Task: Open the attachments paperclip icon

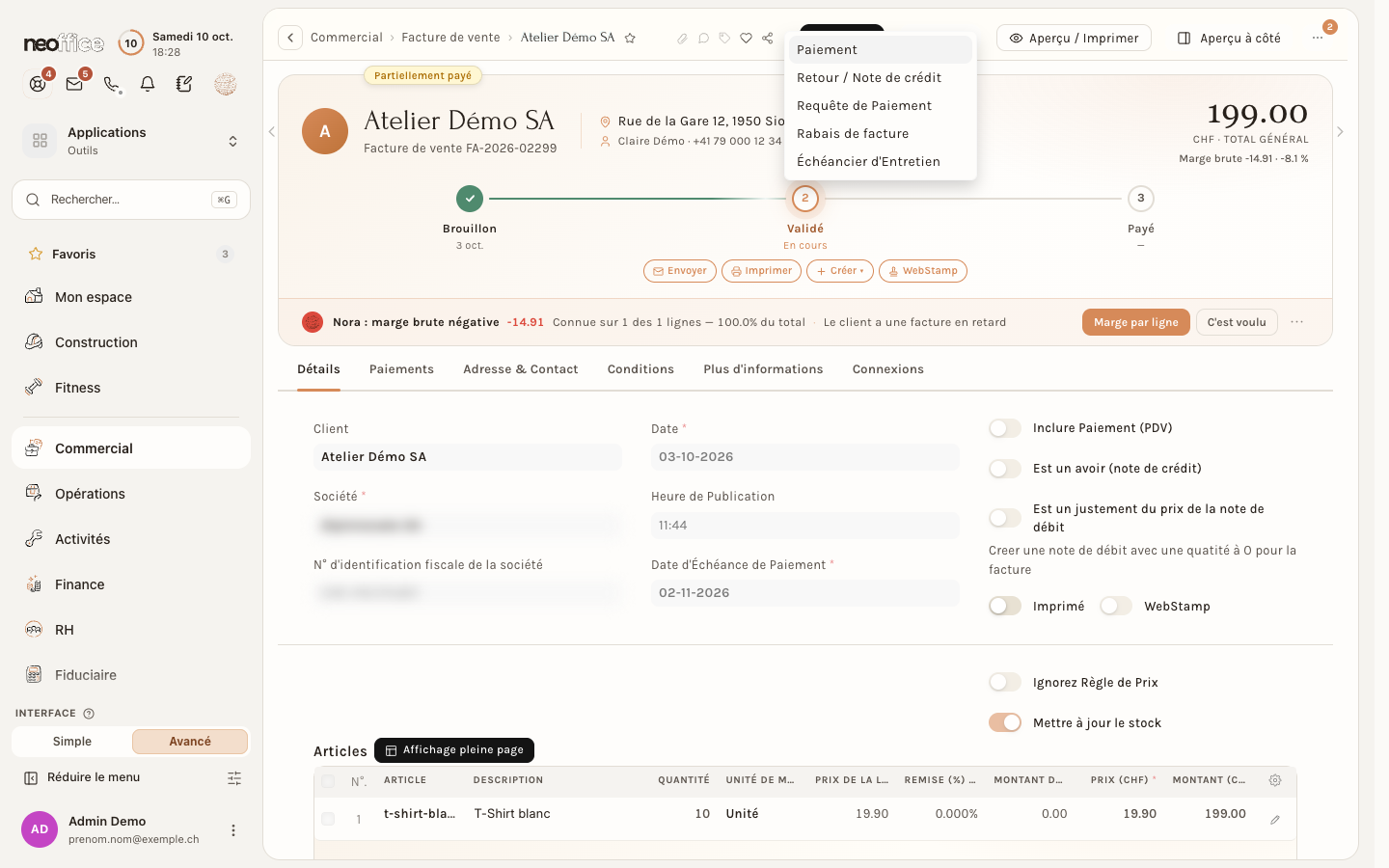Action: (x=682, y=39)
